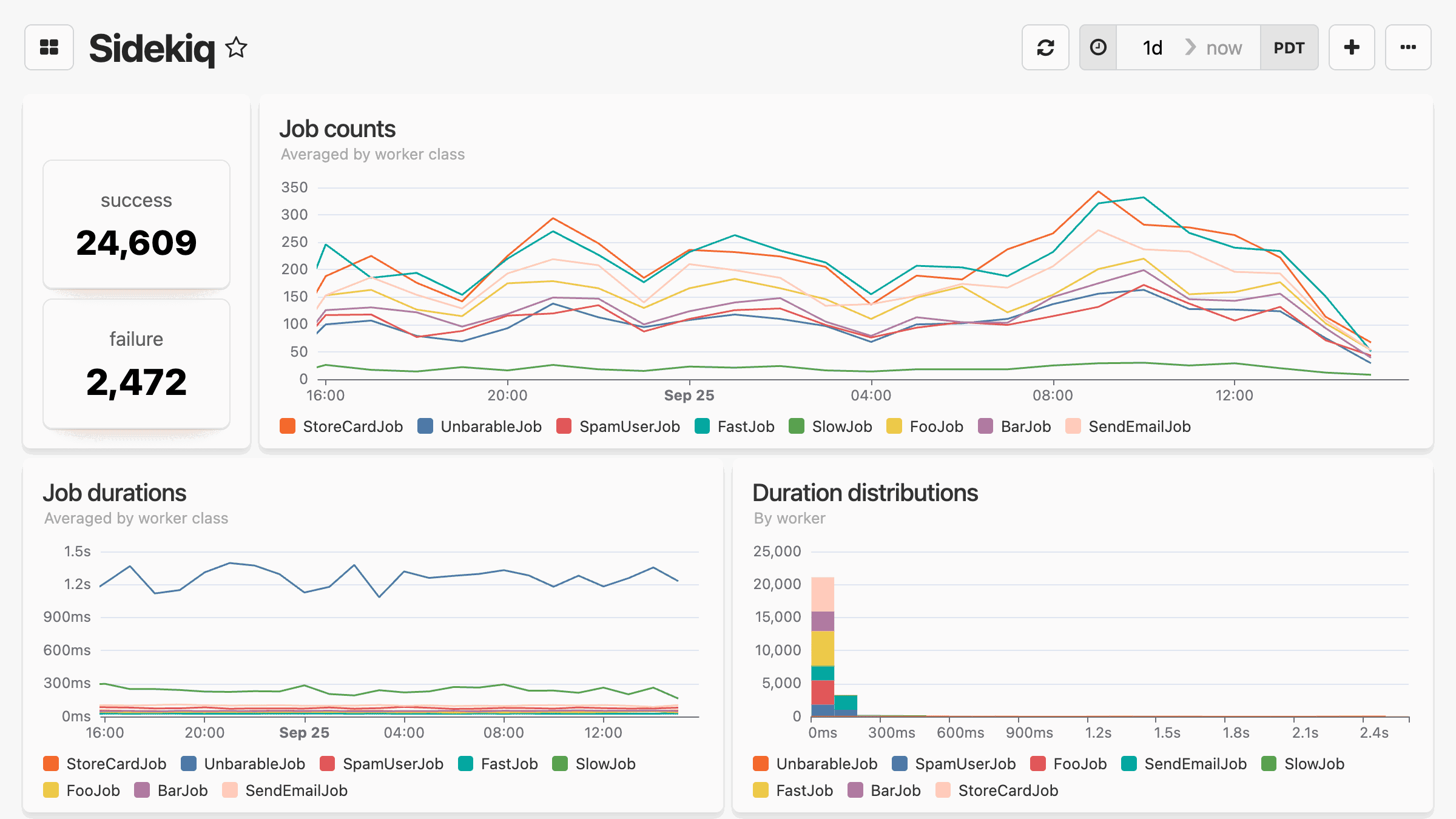Select the success count tile
The image size is (1456, 819).
(136, 224)
